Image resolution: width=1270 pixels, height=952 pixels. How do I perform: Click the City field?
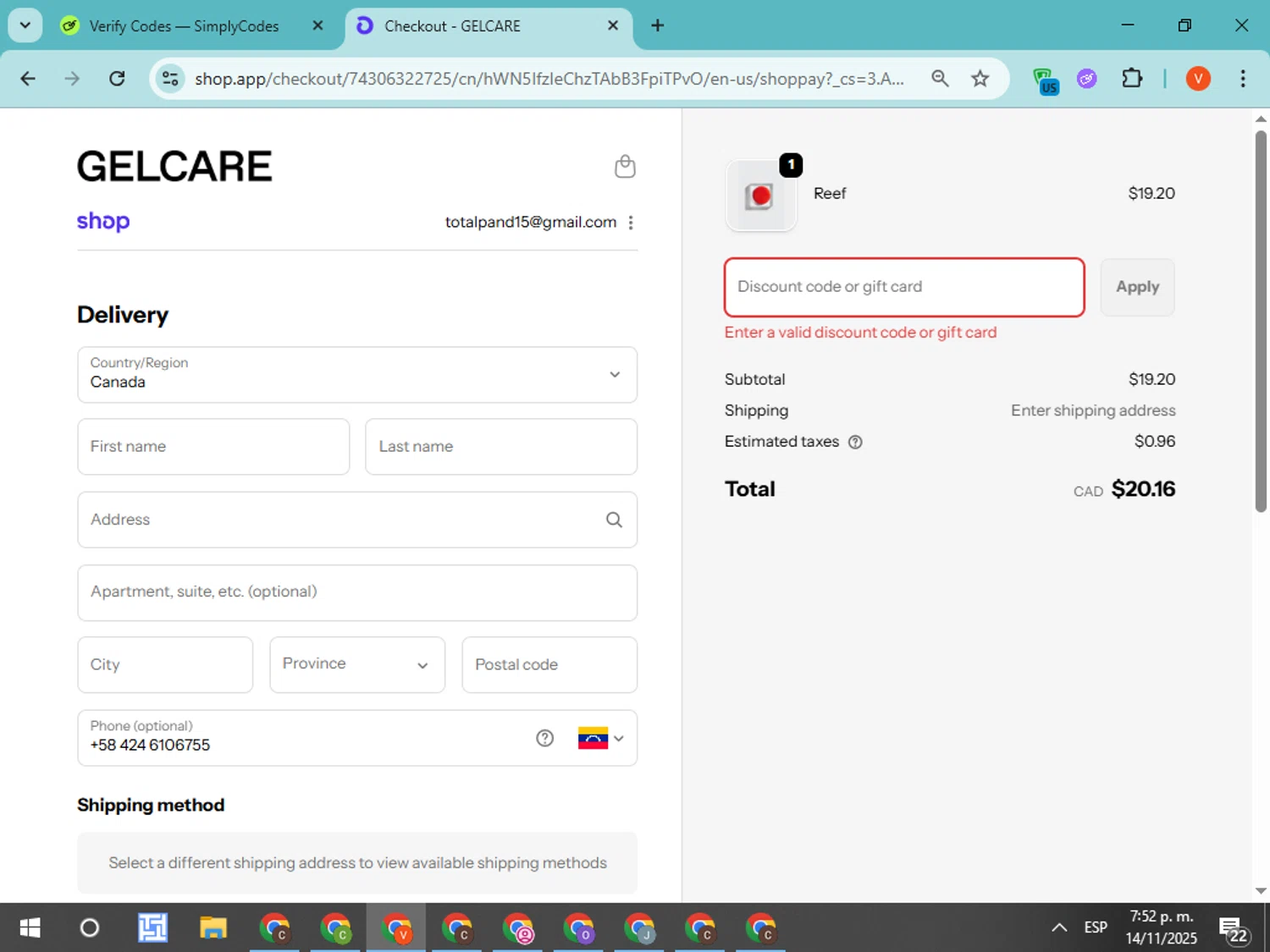165,664
